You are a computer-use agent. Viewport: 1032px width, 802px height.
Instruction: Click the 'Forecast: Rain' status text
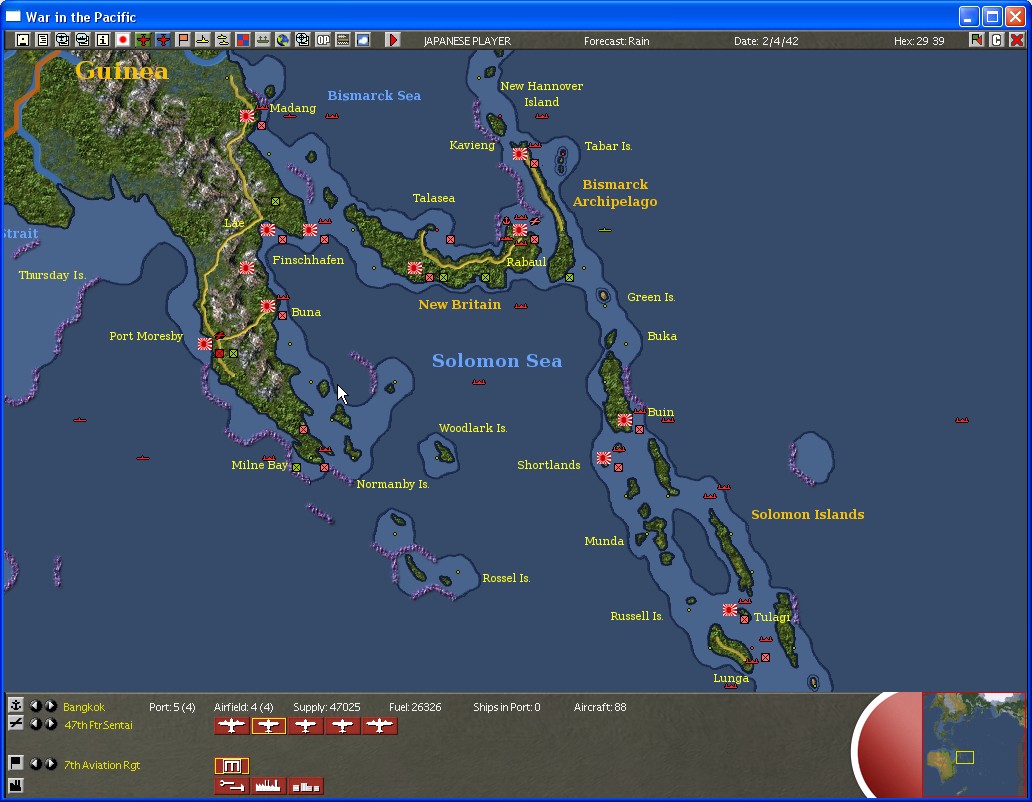[616, 41]
